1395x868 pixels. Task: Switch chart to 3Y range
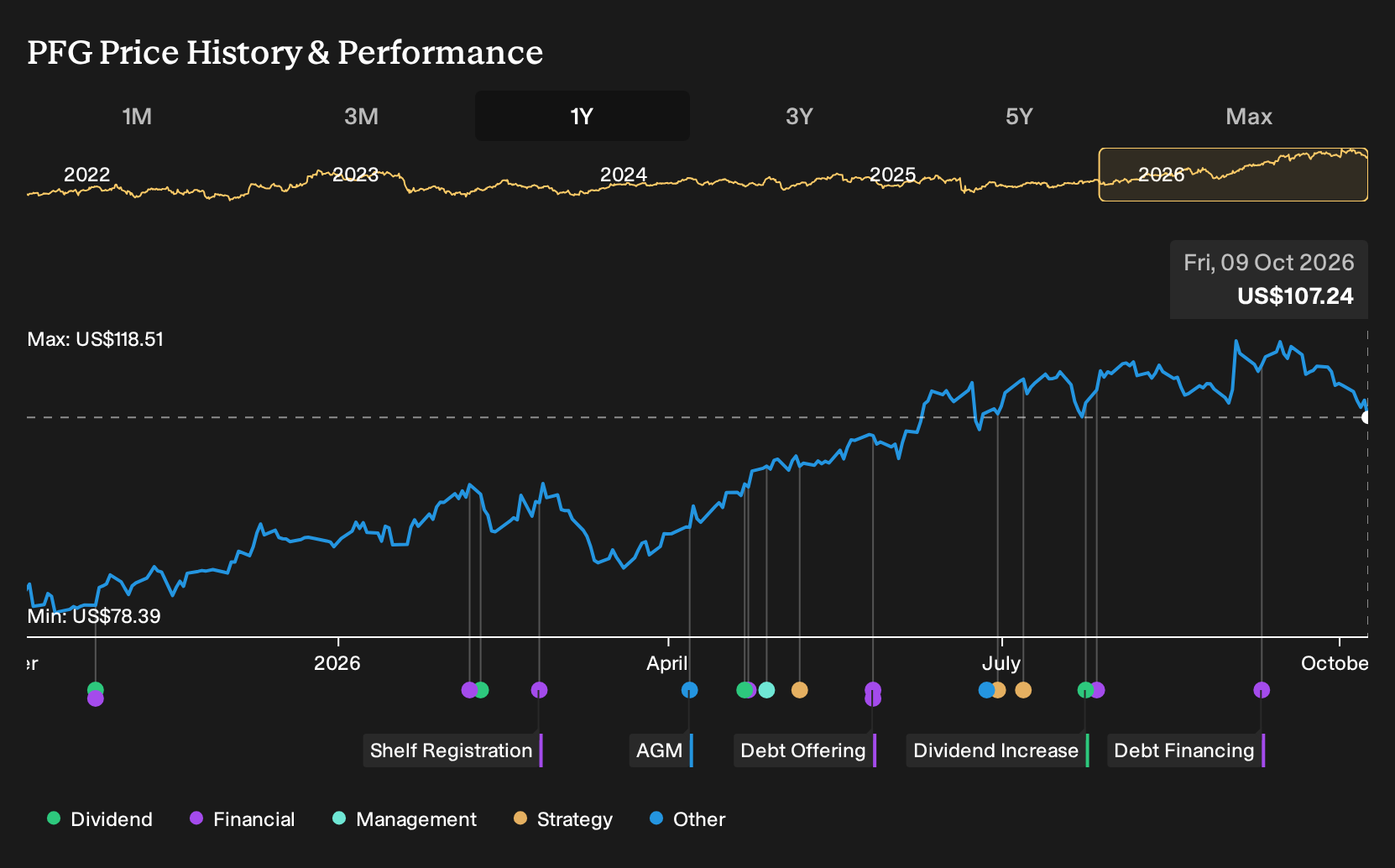click(799, 116)
